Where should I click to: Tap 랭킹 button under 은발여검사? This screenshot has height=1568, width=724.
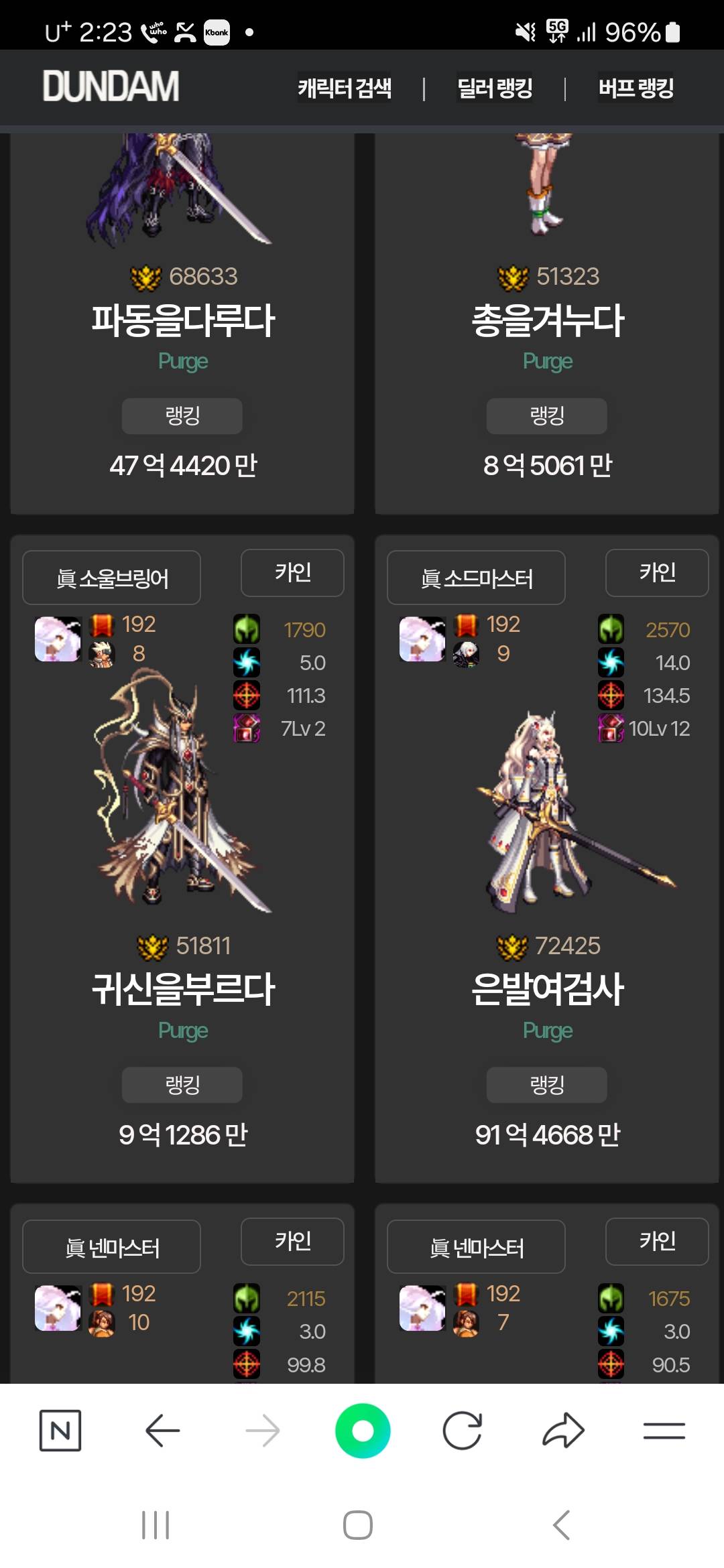[547, 1085]
